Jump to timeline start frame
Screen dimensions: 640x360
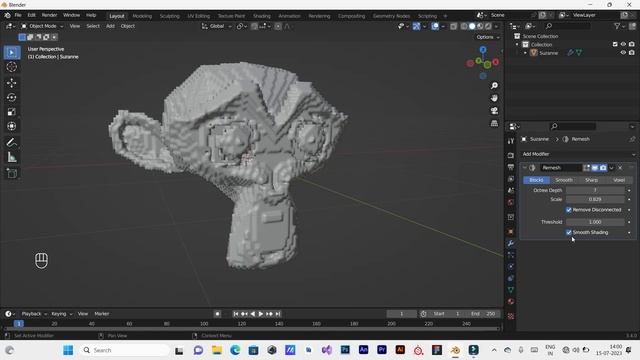236,314
